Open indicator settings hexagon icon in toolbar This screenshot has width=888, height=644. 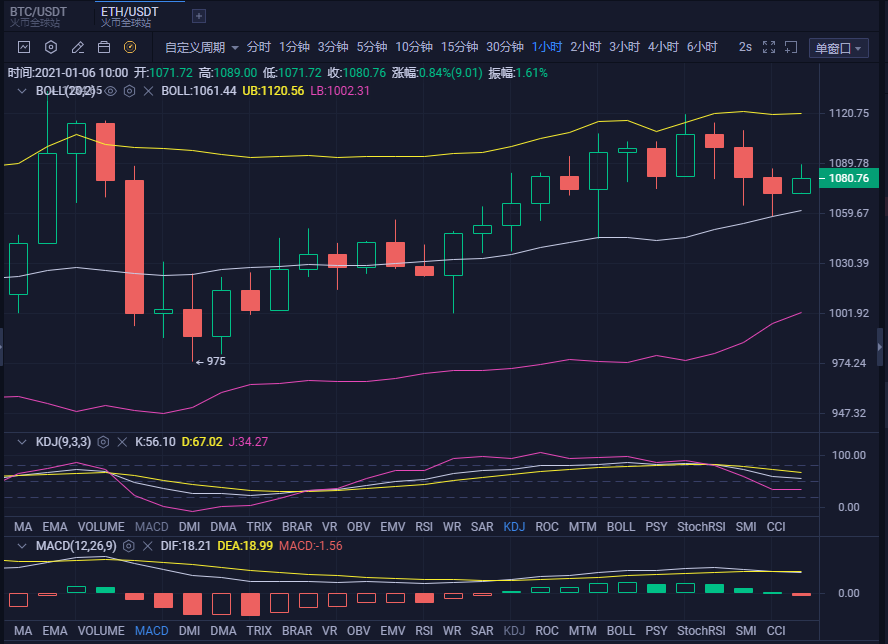(x=51, y=47)
